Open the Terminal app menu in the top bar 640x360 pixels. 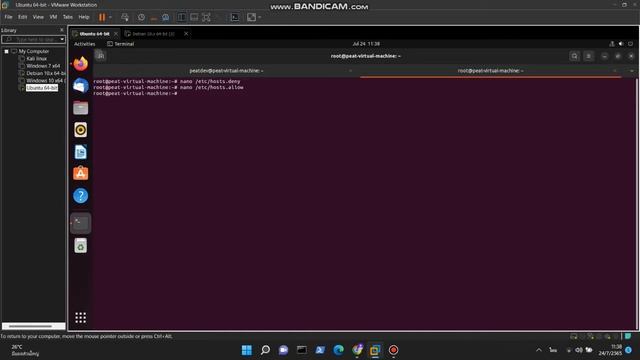pyautogui.click(x=120, y=44)
